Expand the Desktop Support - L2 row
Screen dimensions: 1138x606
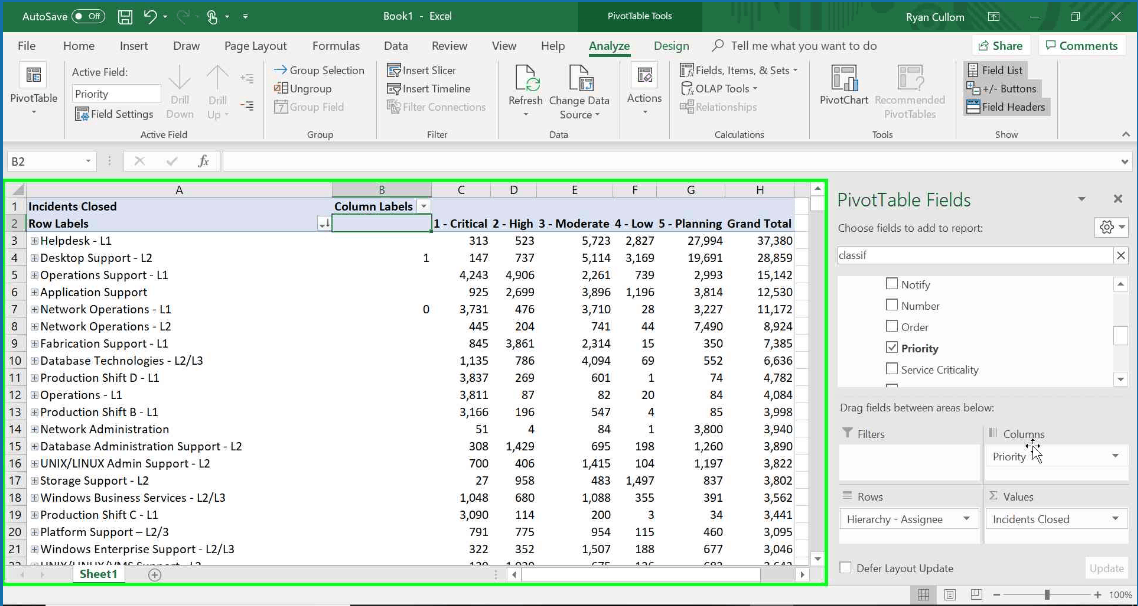[x=34, y=258]
